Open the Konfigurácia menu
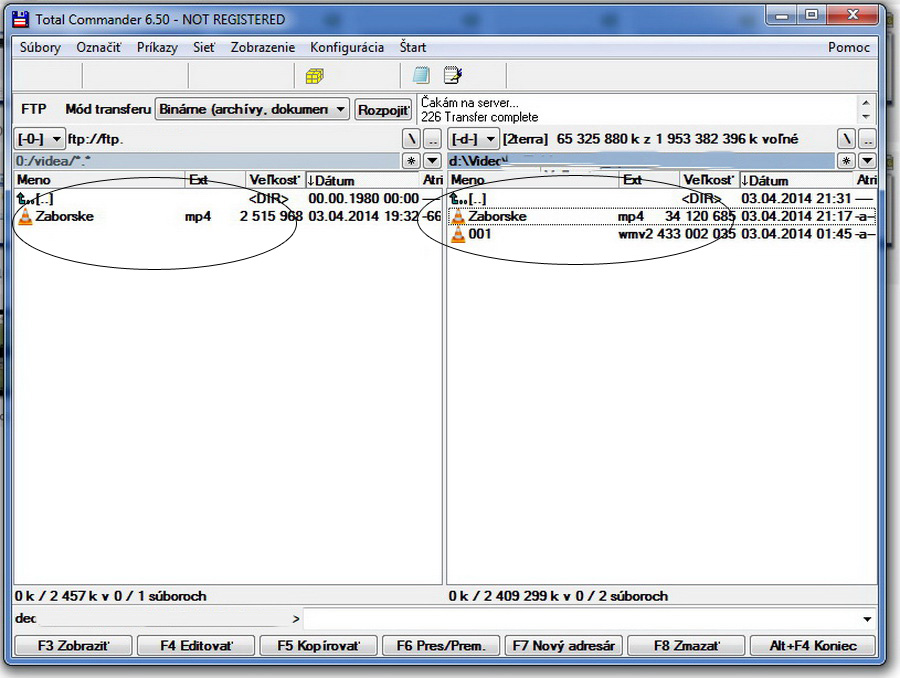 [347, 48]
